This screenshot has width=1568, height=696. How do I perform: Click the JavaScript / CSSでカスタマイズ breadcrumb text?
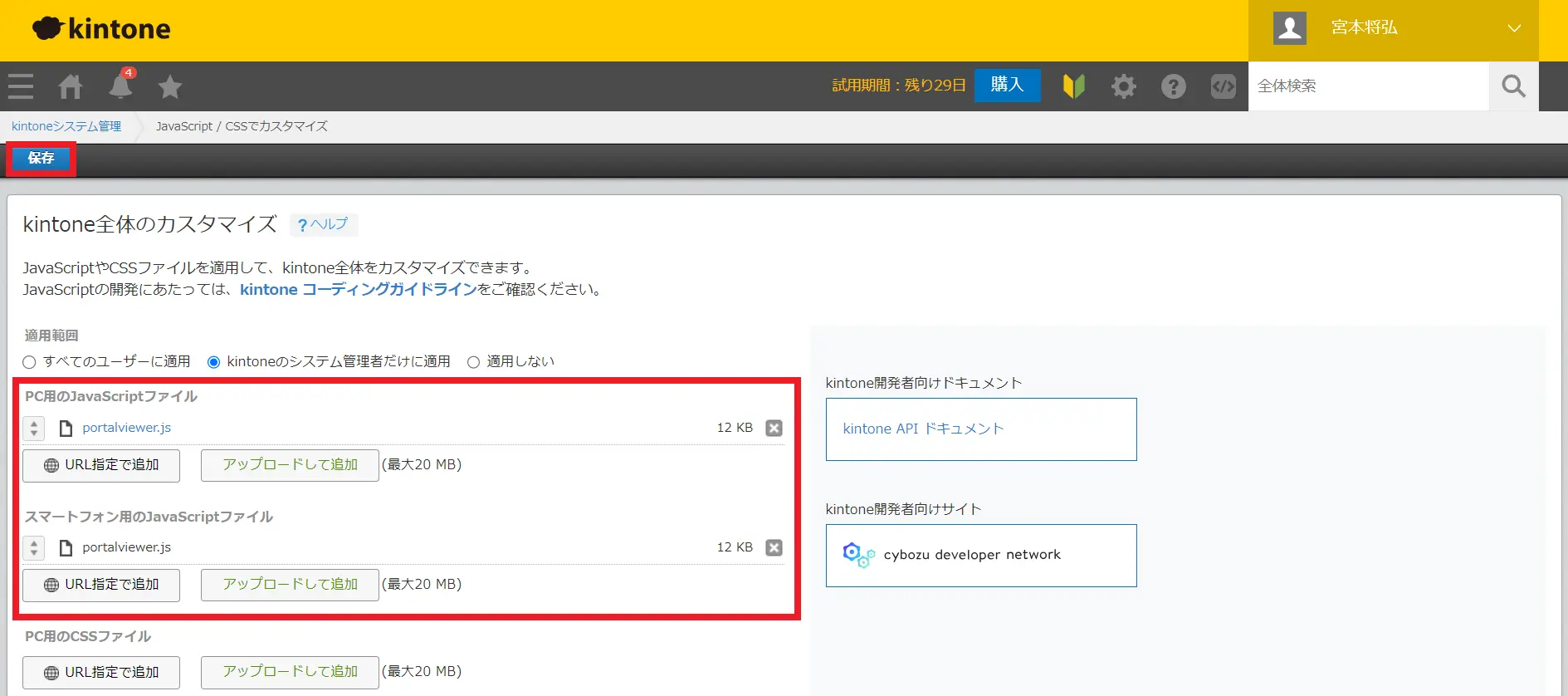click(x=242, y=126)
